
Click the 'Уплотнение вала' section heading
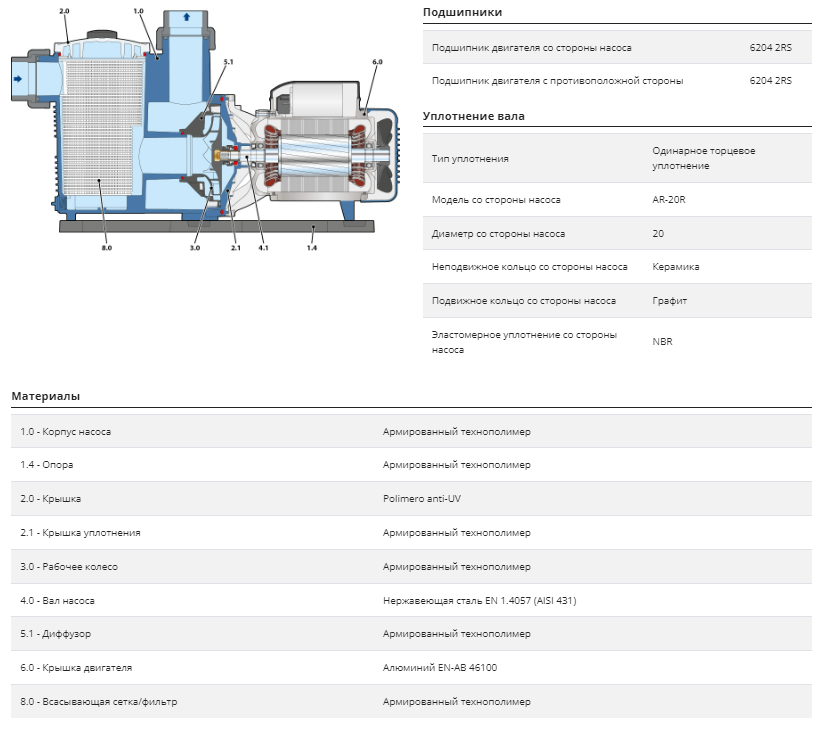click(473, 116)
